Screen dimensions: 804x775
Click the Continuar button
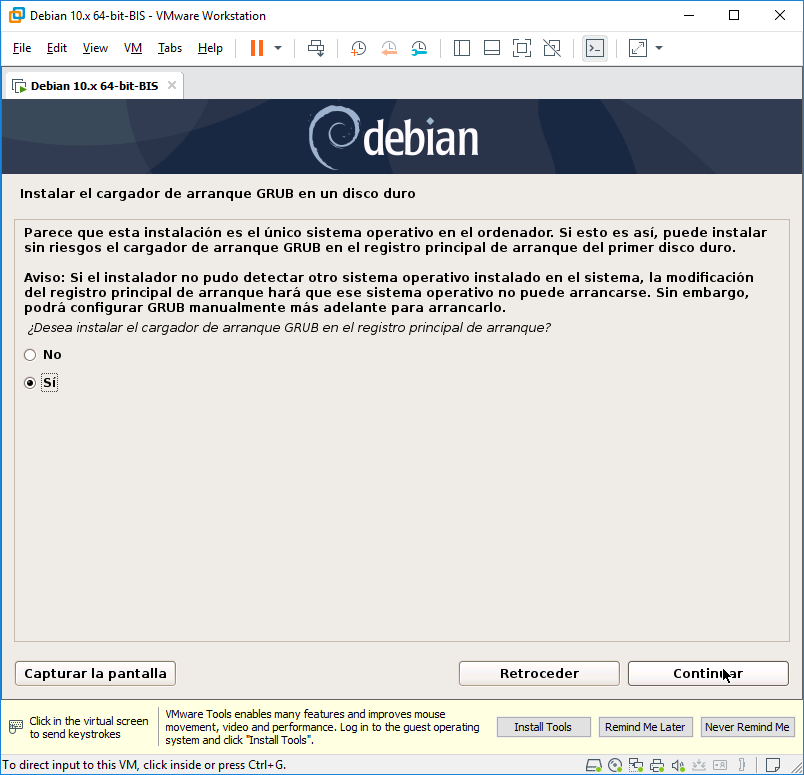pyautogui.click(x=708, y=673)
